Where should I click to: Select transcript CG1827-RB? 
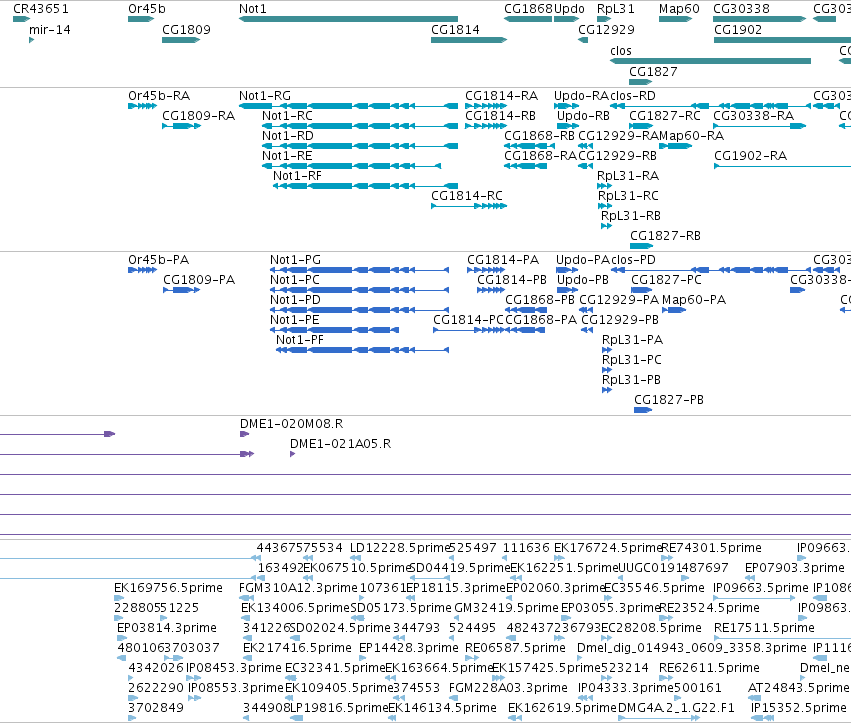pyautogui.click(x=641, y=246)
